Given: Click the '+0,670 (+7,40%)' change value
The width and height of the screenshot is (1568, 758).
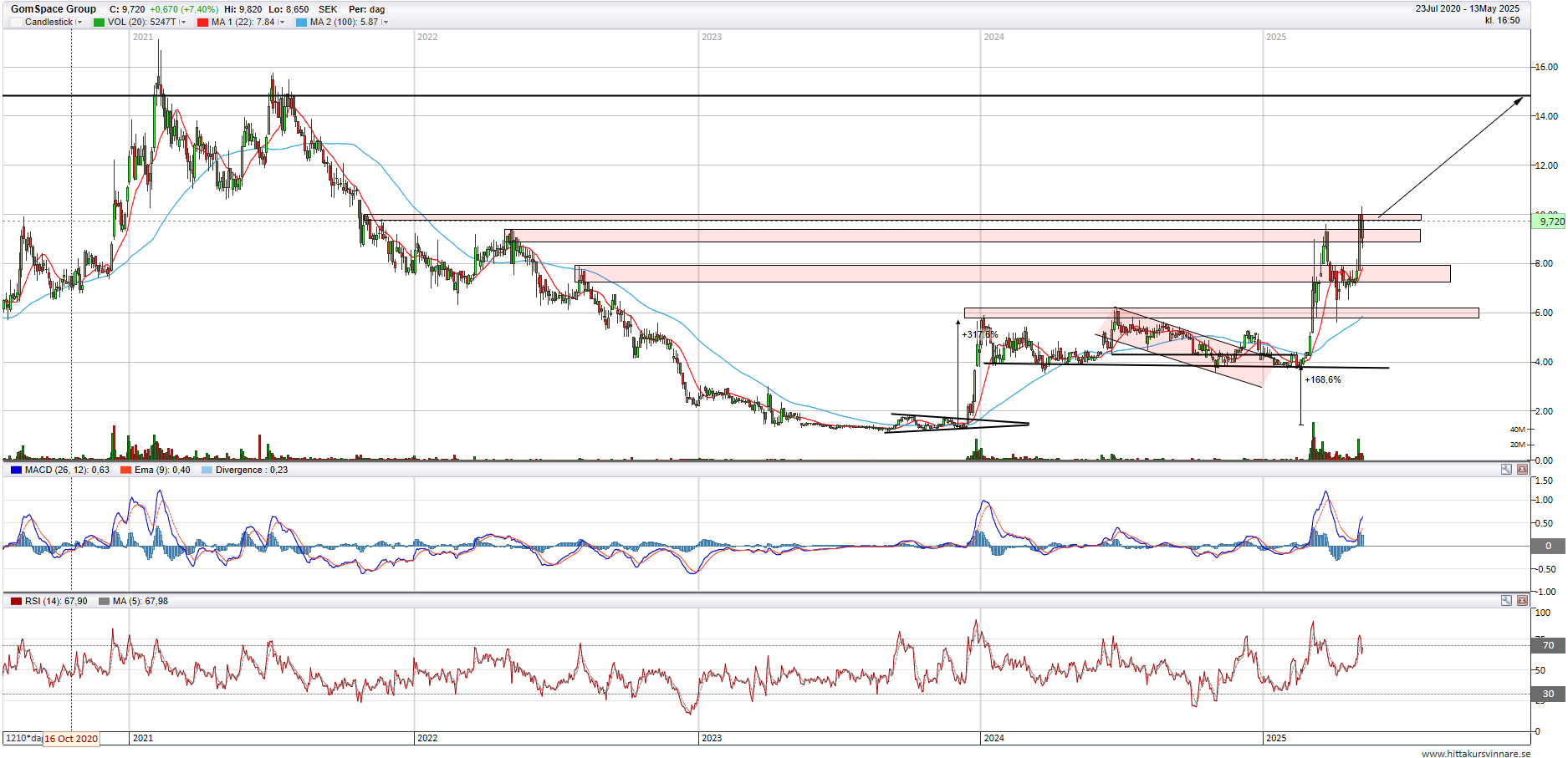Looking at the screenshot, I should click(184, 10).
